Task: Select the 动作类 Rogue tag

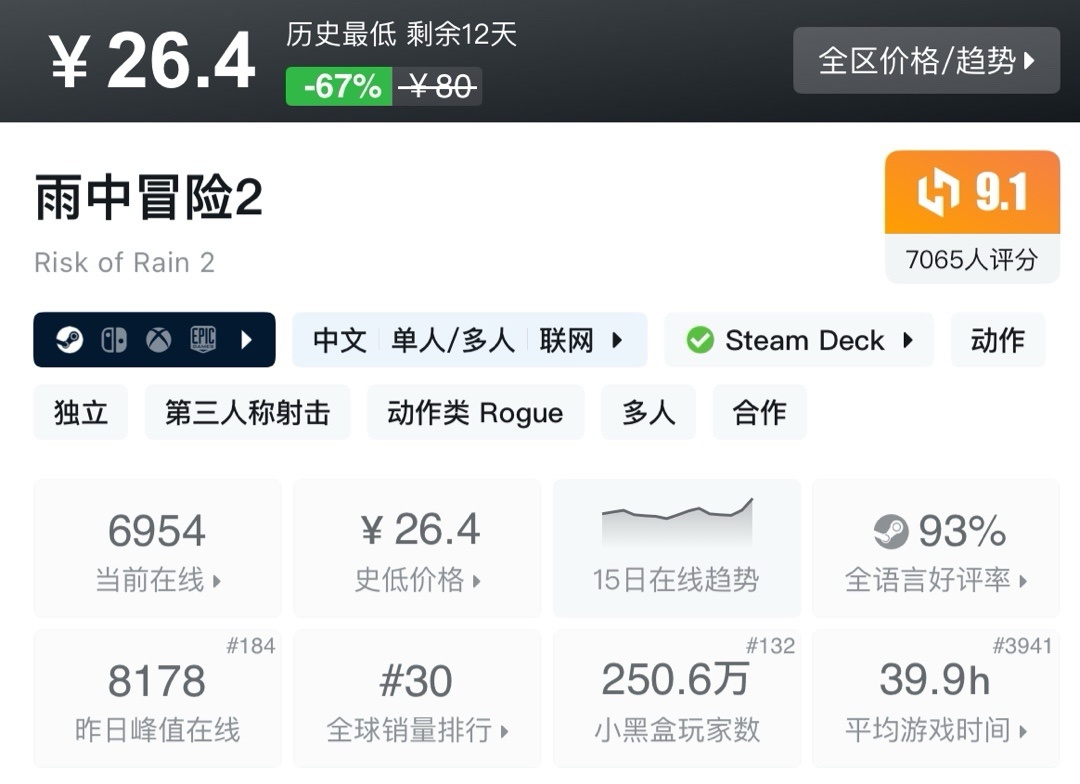Action: [475, 413]
